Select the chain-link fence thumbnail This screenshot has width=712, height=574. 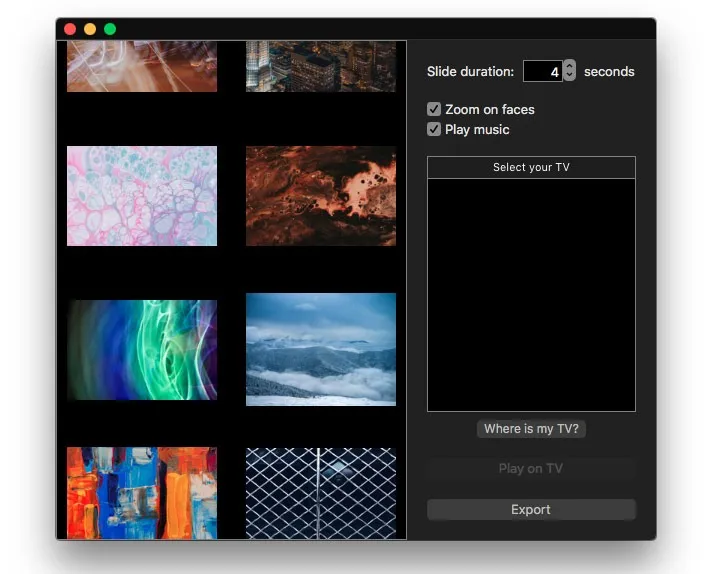(x=321, y=494)
